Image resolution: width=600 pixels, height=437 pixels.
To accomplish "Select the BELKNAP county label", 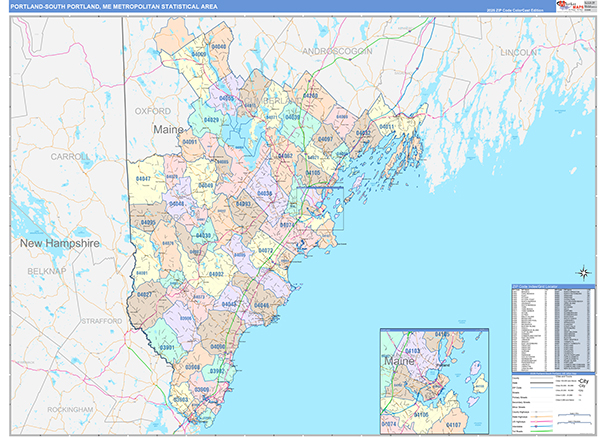I will 44,271.
